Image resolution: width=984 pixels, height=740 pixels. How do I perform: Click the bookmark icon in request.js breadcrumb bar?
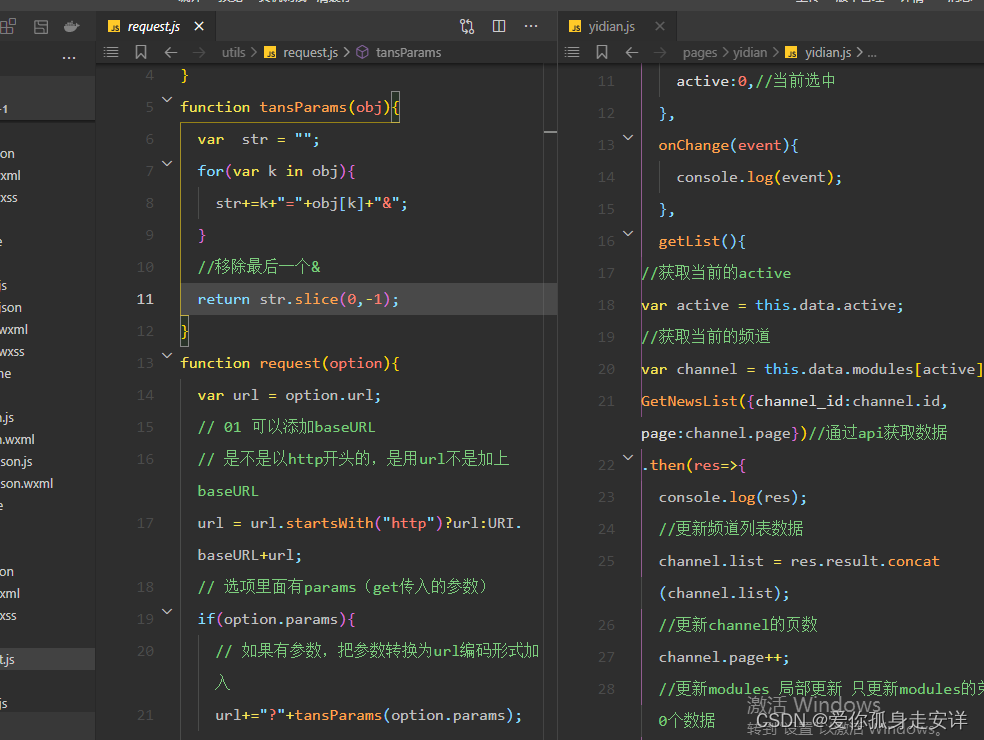point(141,52)
